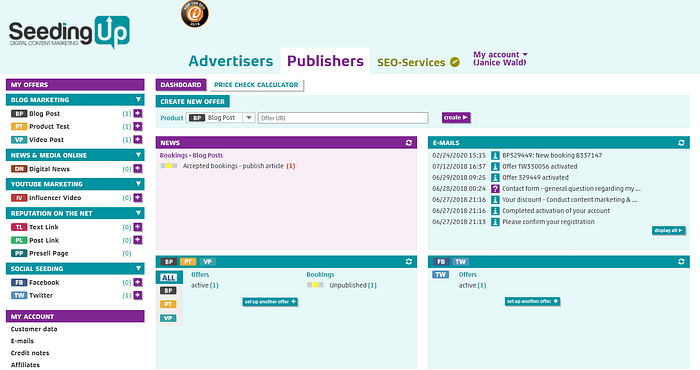Click the create button

tap(456, 117)
